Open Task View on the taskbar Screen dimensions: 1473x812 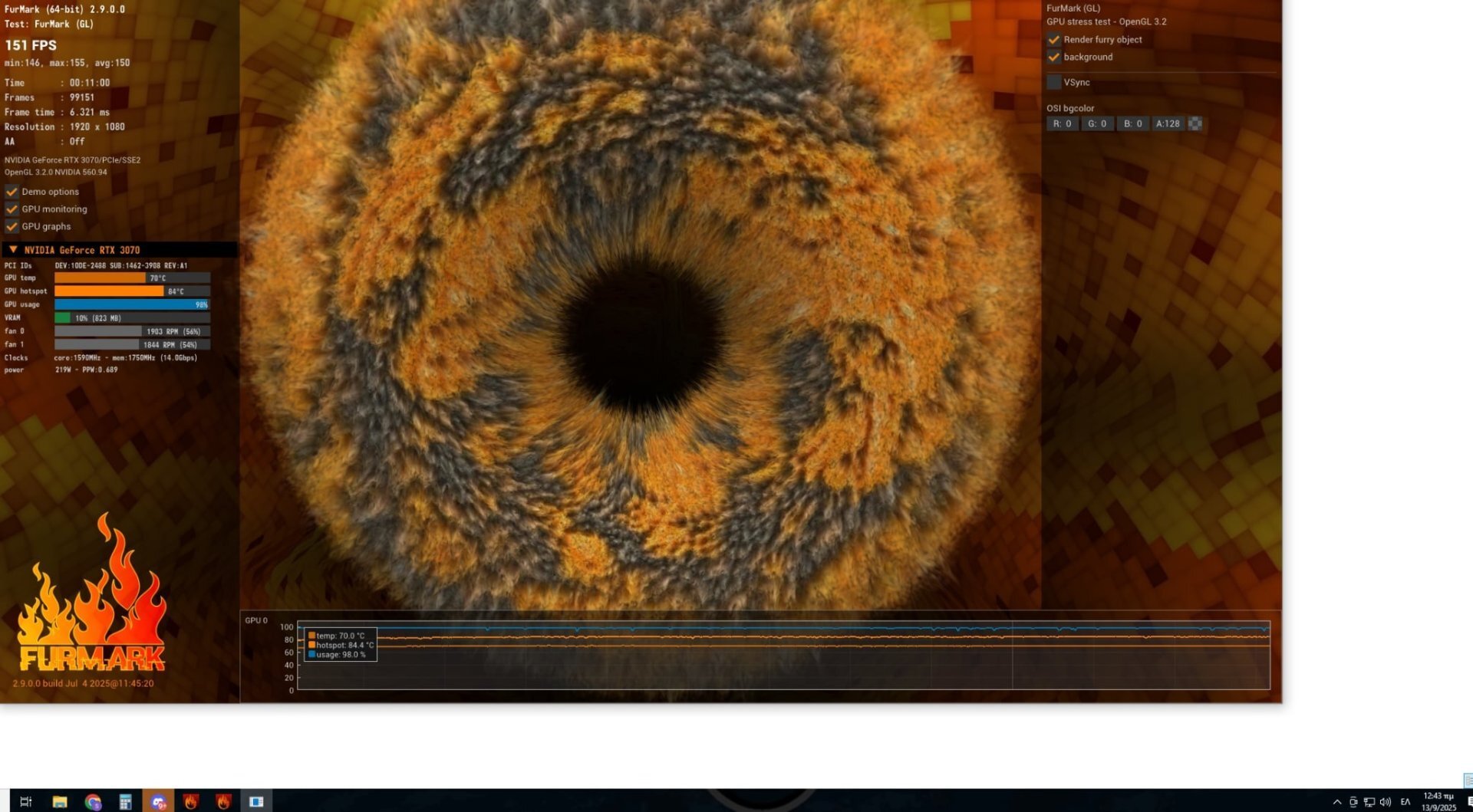(x=25, y=801)
